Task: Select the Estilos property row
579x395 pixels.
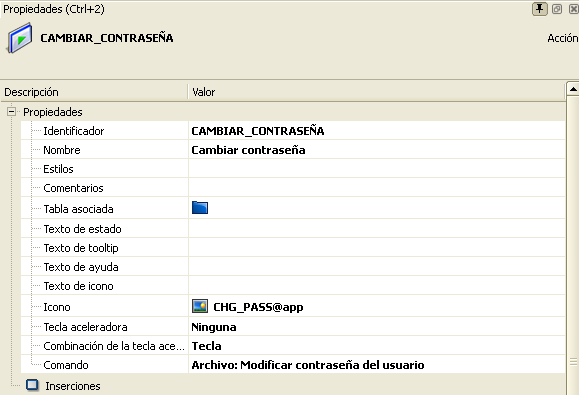Action: pos(293,169)
